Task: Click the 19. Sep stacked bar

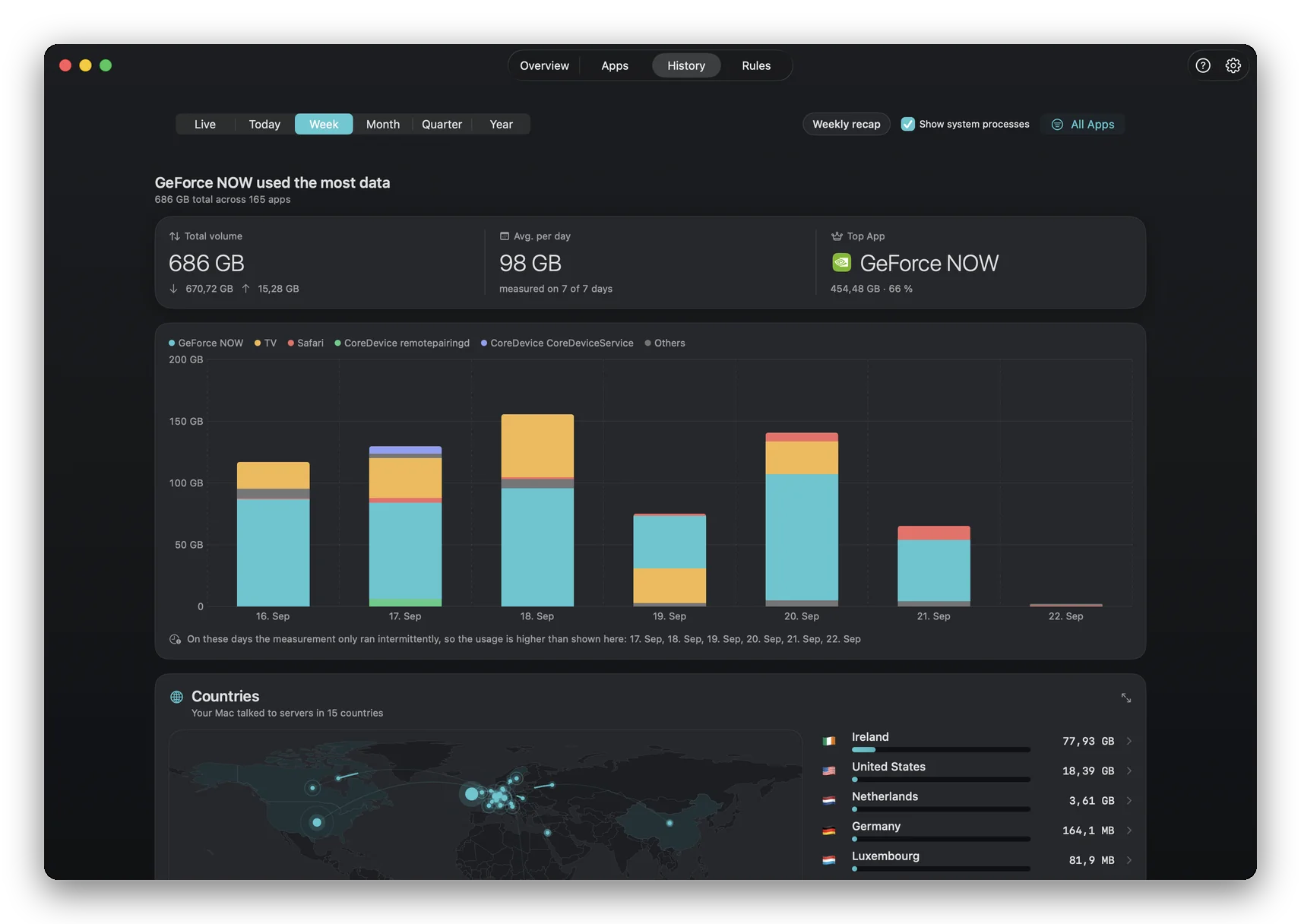Action: [x=669, y=560]
